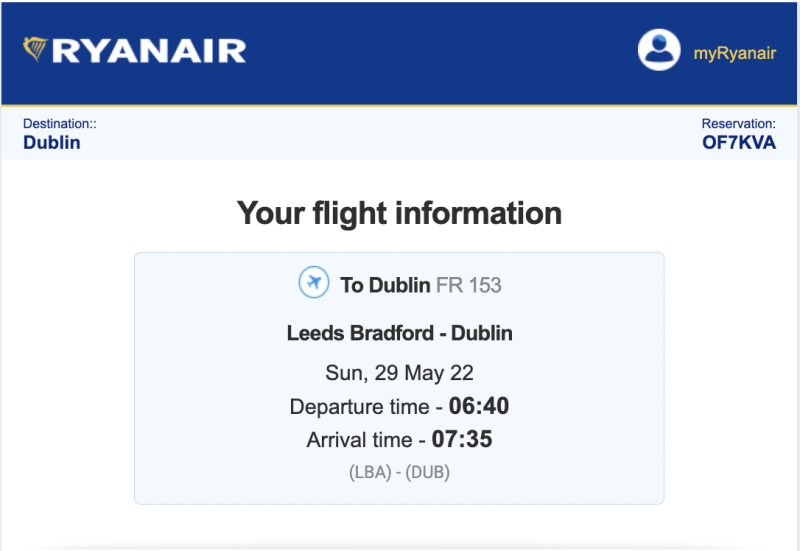Click the 'Your flight information' heading

[x=399, y=213]
